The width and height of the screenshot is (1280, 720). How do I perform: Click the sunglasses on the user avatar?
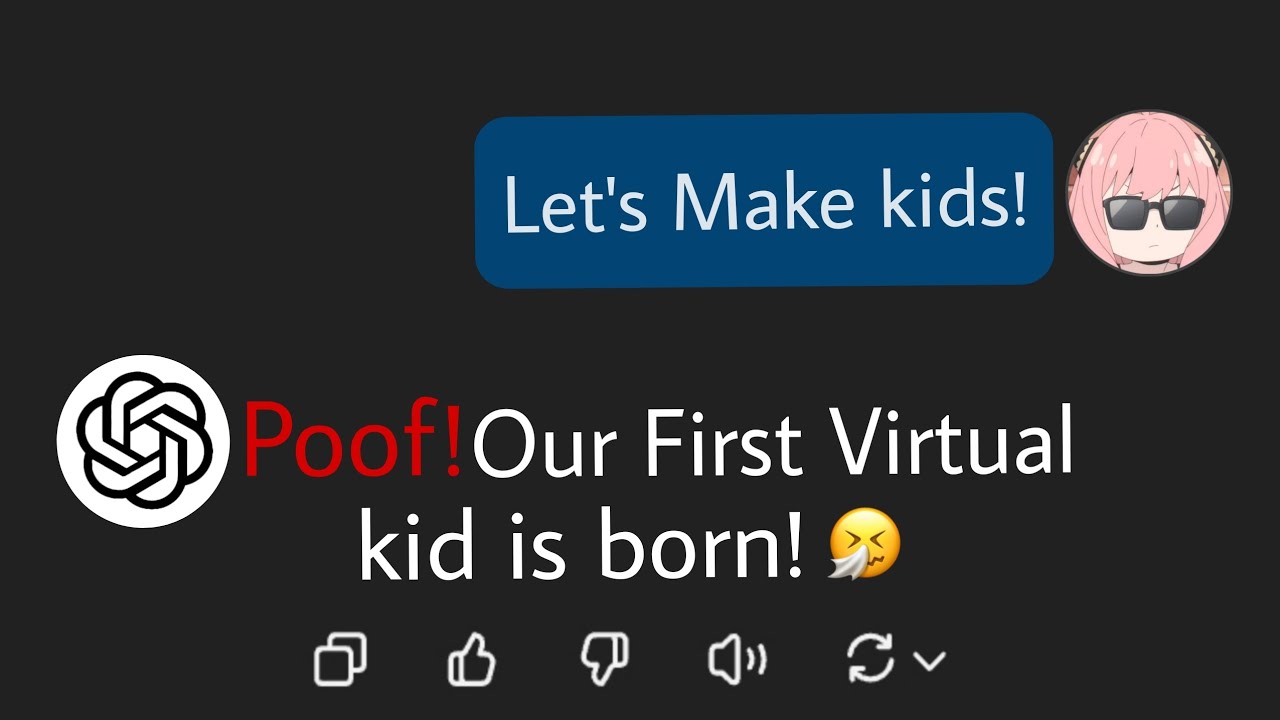(1153, 213)
